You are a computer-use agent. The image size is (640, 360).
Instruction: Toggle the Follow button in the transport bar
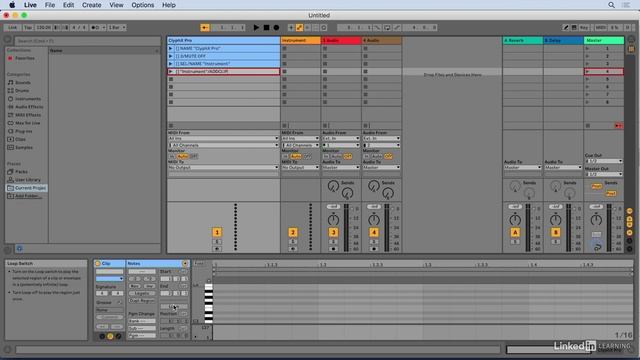point(205,27)
